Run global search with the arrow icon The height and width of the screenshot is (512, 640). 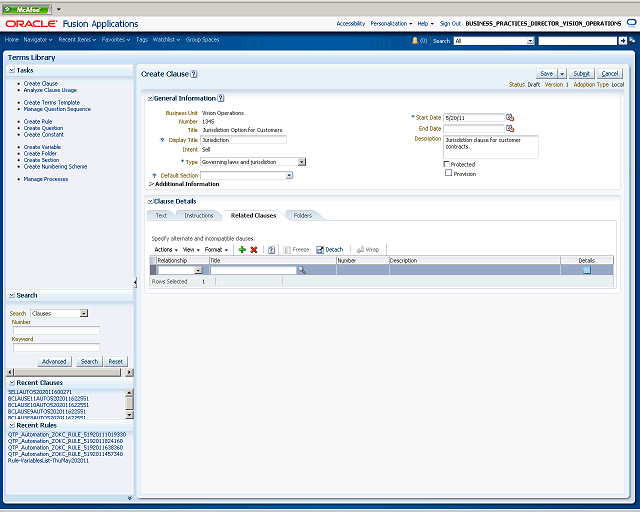[x=622, y=40]
